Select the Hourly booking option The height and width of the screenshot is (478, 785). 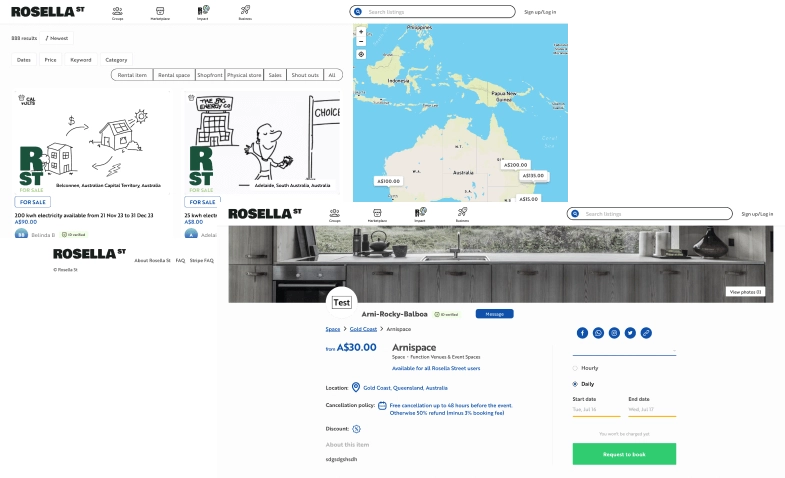575,368
